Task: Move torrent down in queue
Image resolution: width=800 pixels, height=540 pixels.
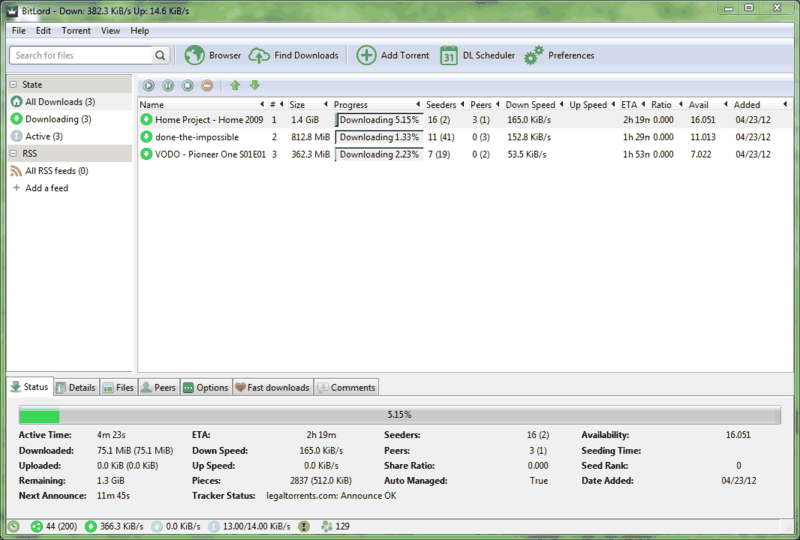Action: [x=255, y=85]
